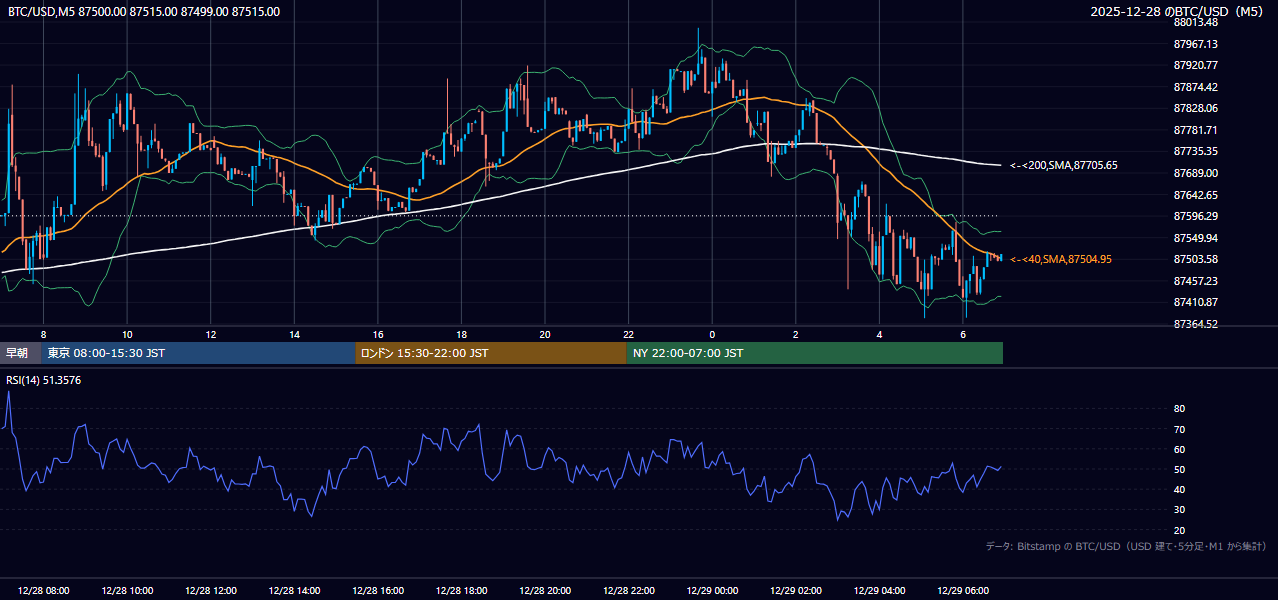The image size is (1278, 600).
Task: Click the RSI axis level 80
Action: click(x=1180, y=409)
